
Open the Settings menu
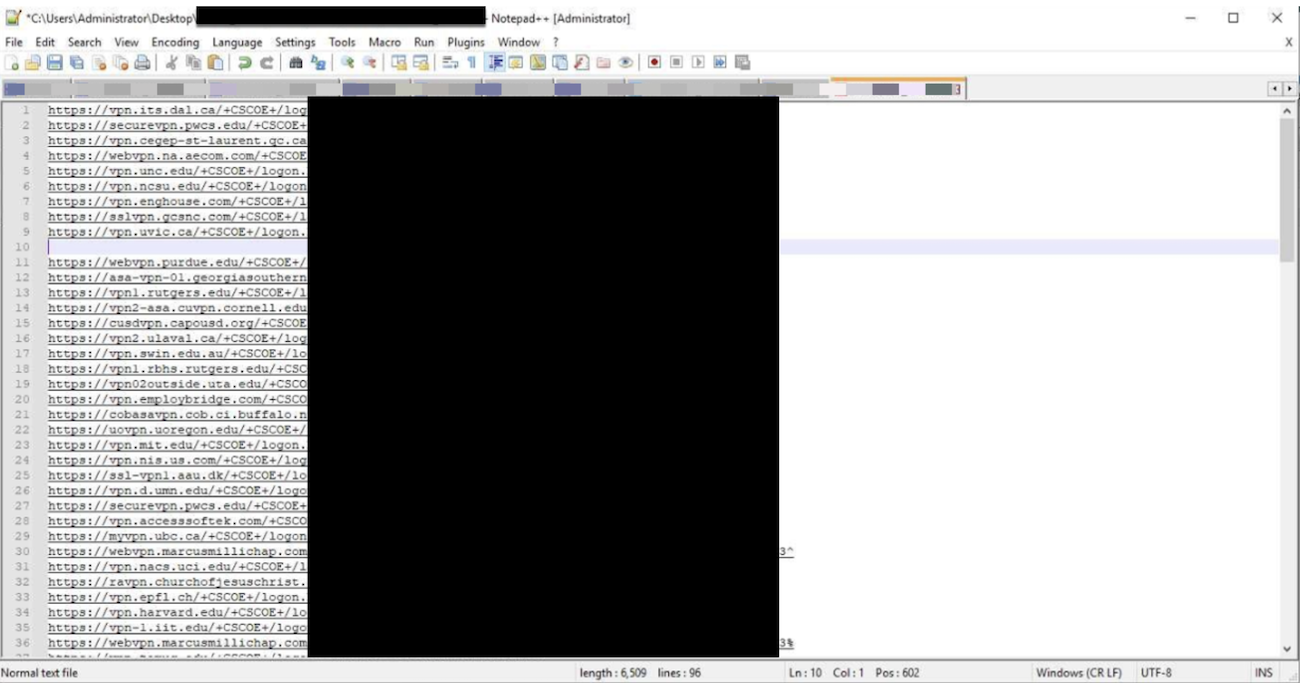295,42
